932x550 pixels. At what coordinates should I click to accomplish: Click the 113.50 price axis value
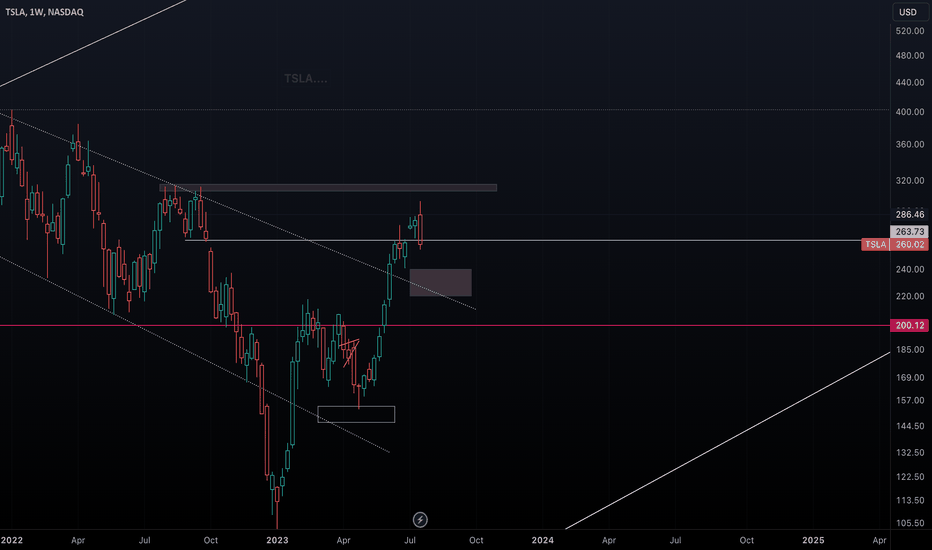(909, 501)
